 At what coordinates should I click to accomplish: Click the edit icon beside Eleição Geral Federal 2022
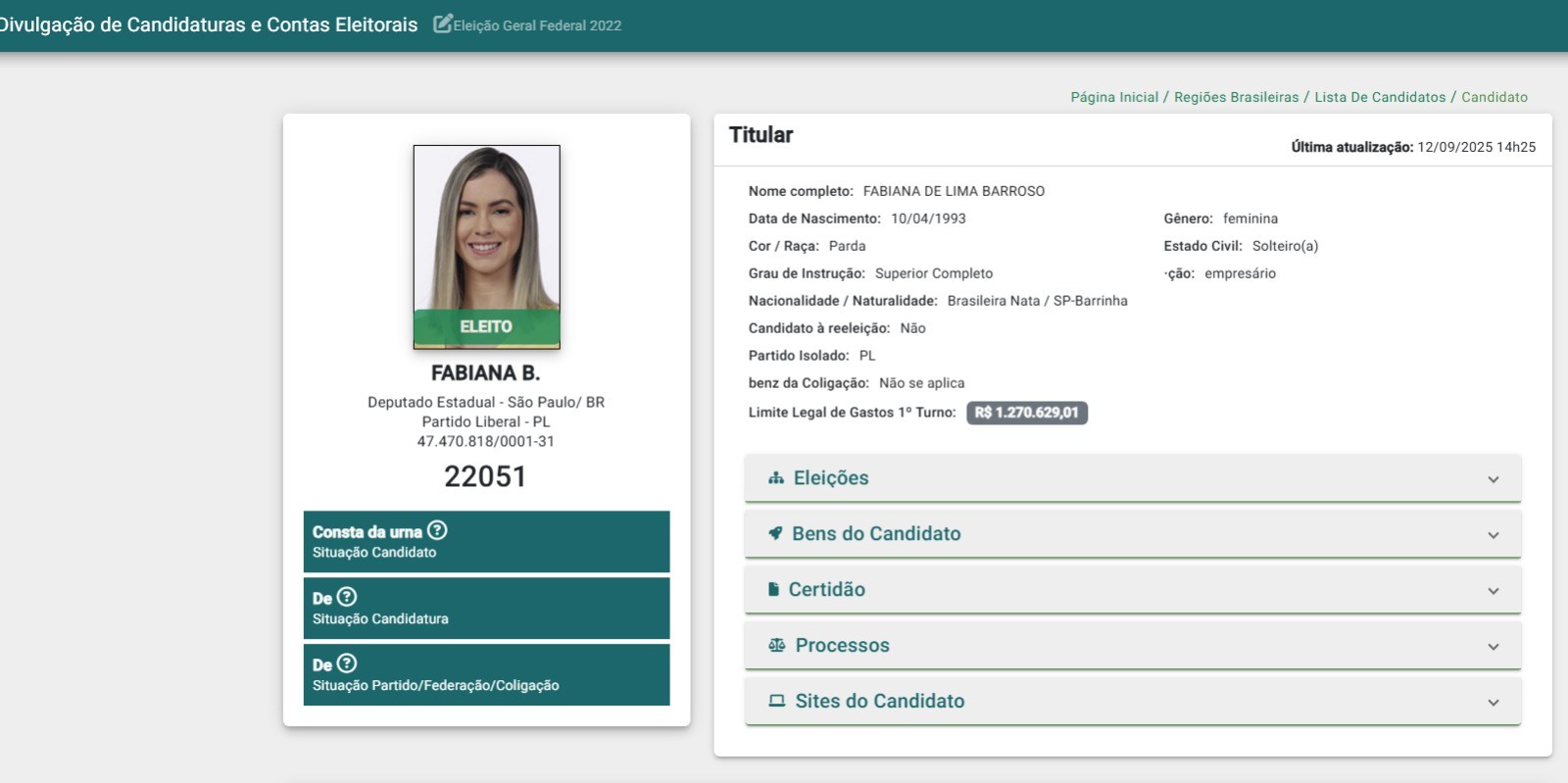pos(443,24)
